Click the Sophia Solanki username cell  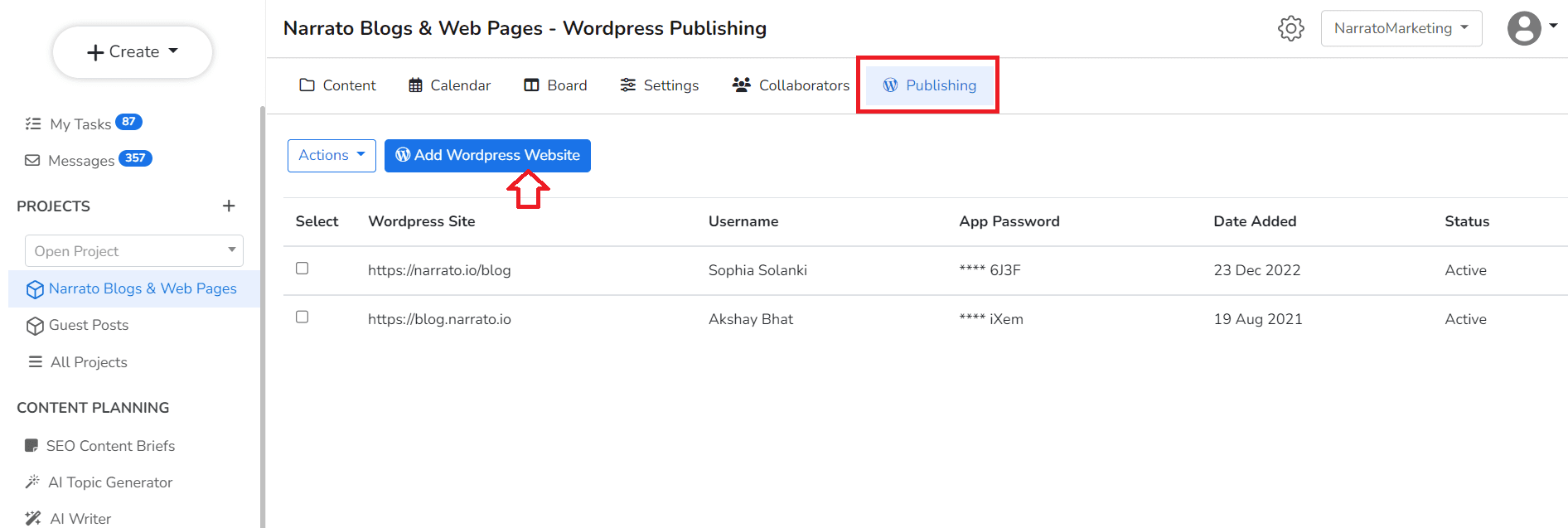pyautogui.click(x=757, y=270)
